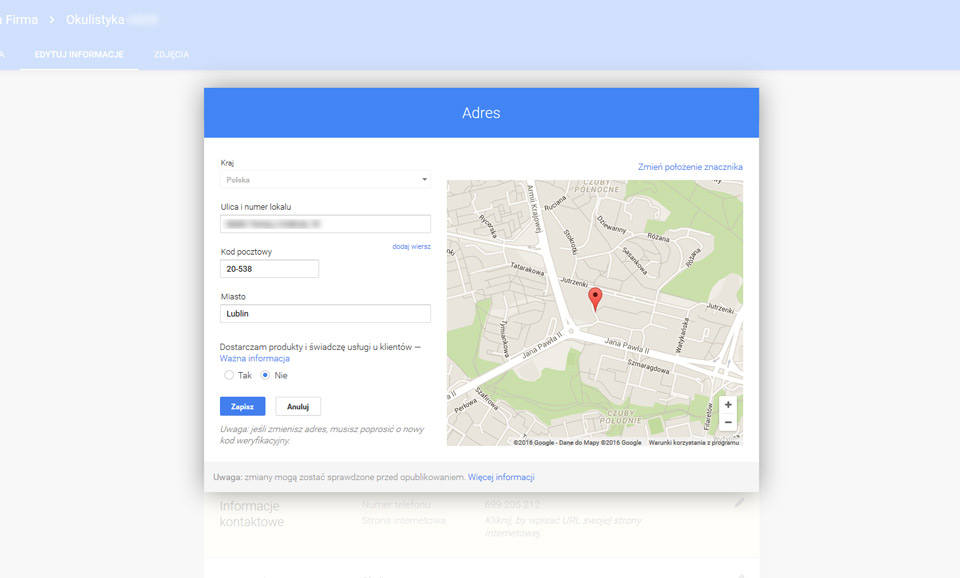Select the Tak radio button
The image size is (960, 578).
tap(229, 375)
